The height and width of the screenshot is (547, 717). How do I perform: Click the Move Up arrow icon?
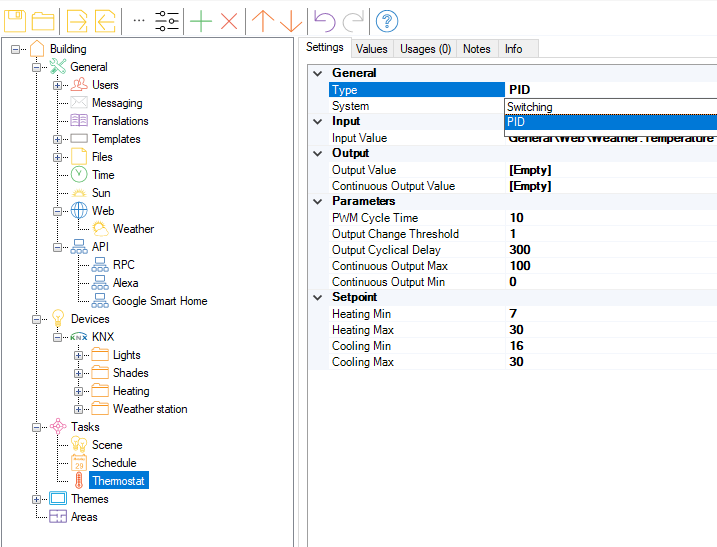[x=263, y=21]
